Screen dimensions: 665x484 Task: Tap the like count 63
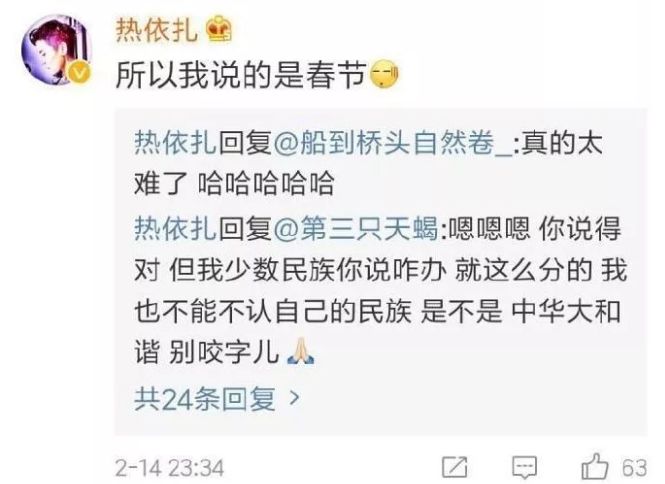(634, 468)
